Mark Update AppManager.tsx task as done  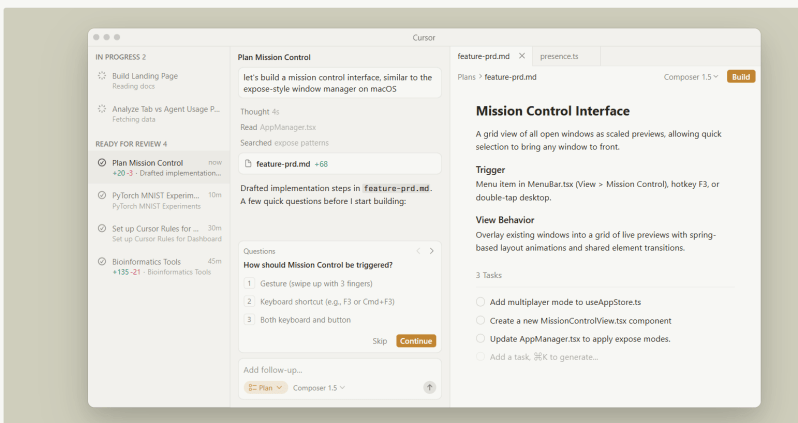[x=481, y=339]
